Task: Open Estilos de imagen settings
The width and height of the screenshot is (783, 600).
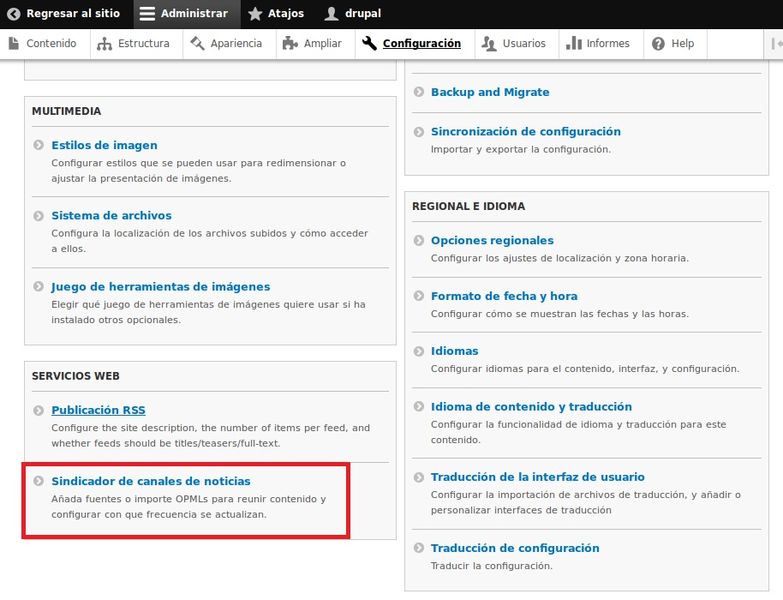Action: tap(104, 145)
